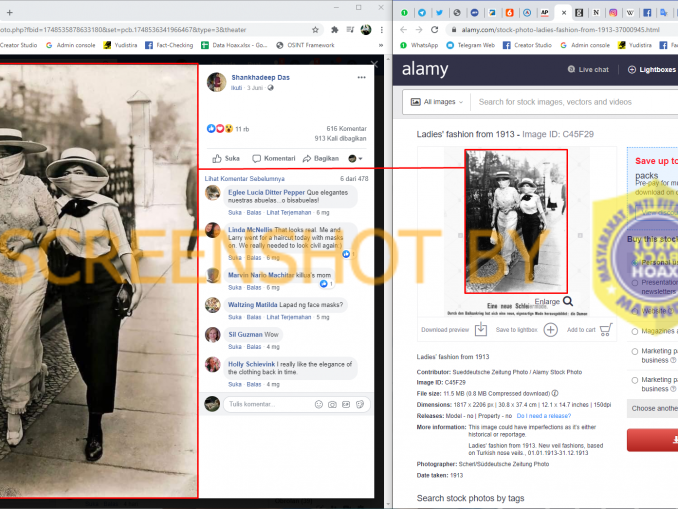678x509 pixels.
Task: Click Choose another license button
Action: [652, 409]
